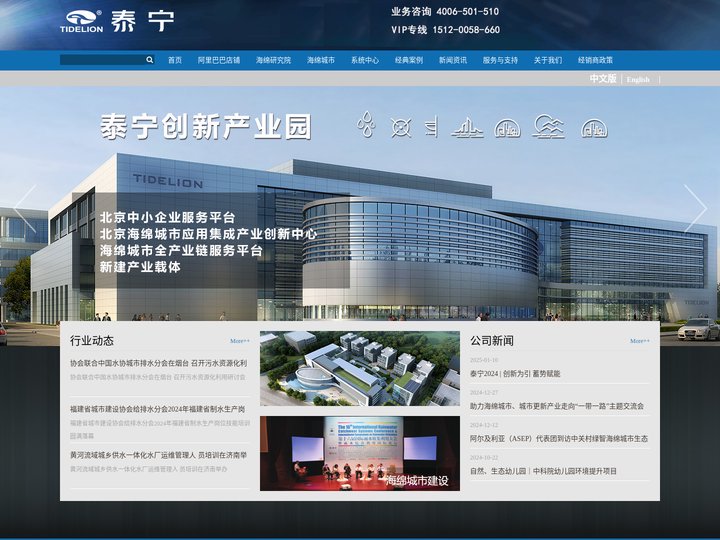Open news 自然、生态幼儿园 中科院幼儿园
This screenshot has width=720, height=540.
pos(543,472)
